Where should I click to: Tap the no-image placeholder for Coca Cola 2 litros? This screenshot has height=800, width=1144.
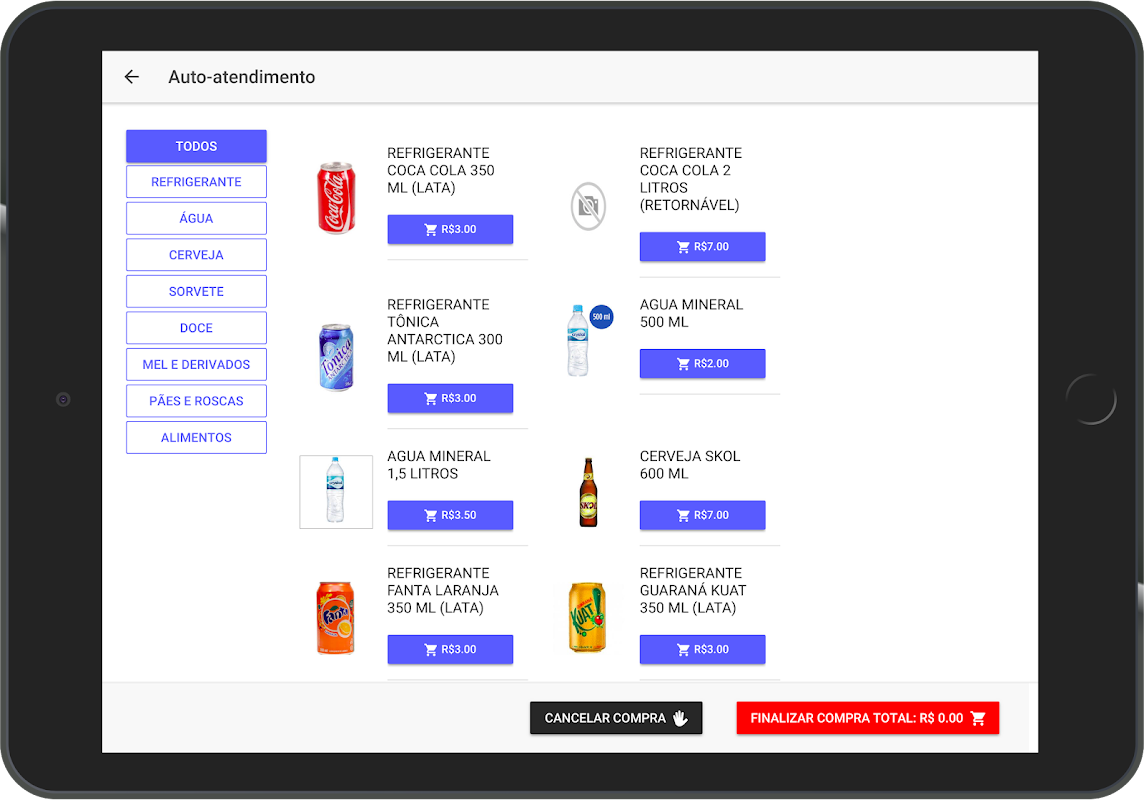pos(588,206)
